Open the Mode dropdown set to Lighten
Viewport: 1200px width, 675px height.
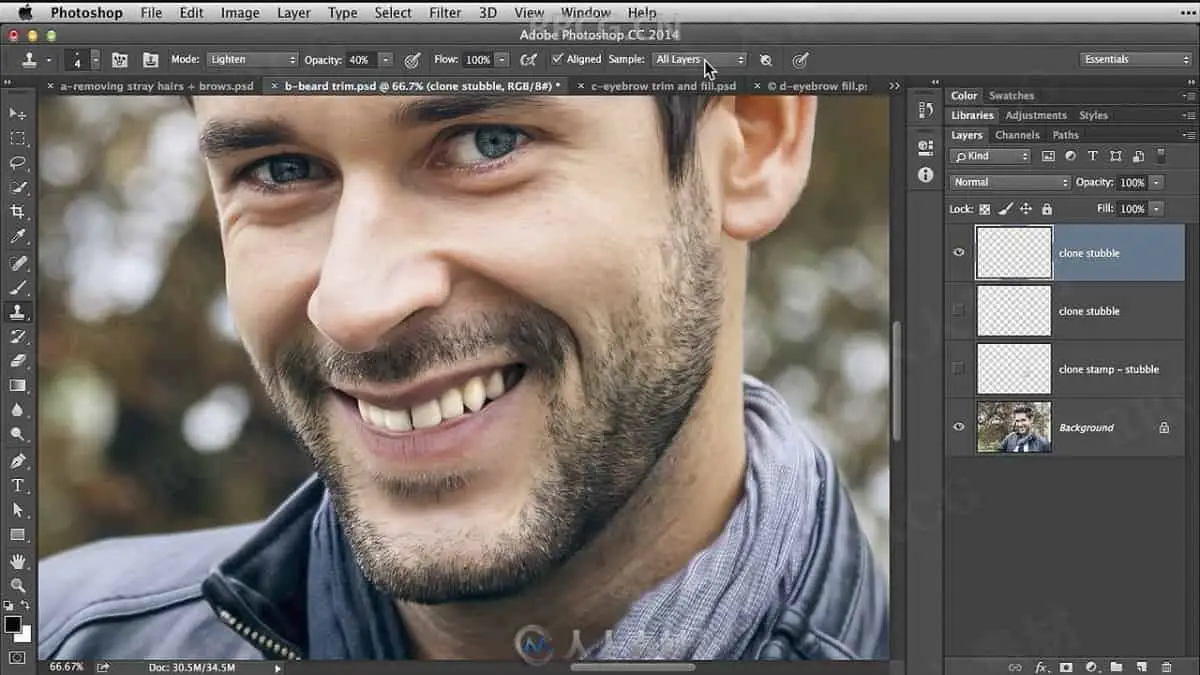252,60
